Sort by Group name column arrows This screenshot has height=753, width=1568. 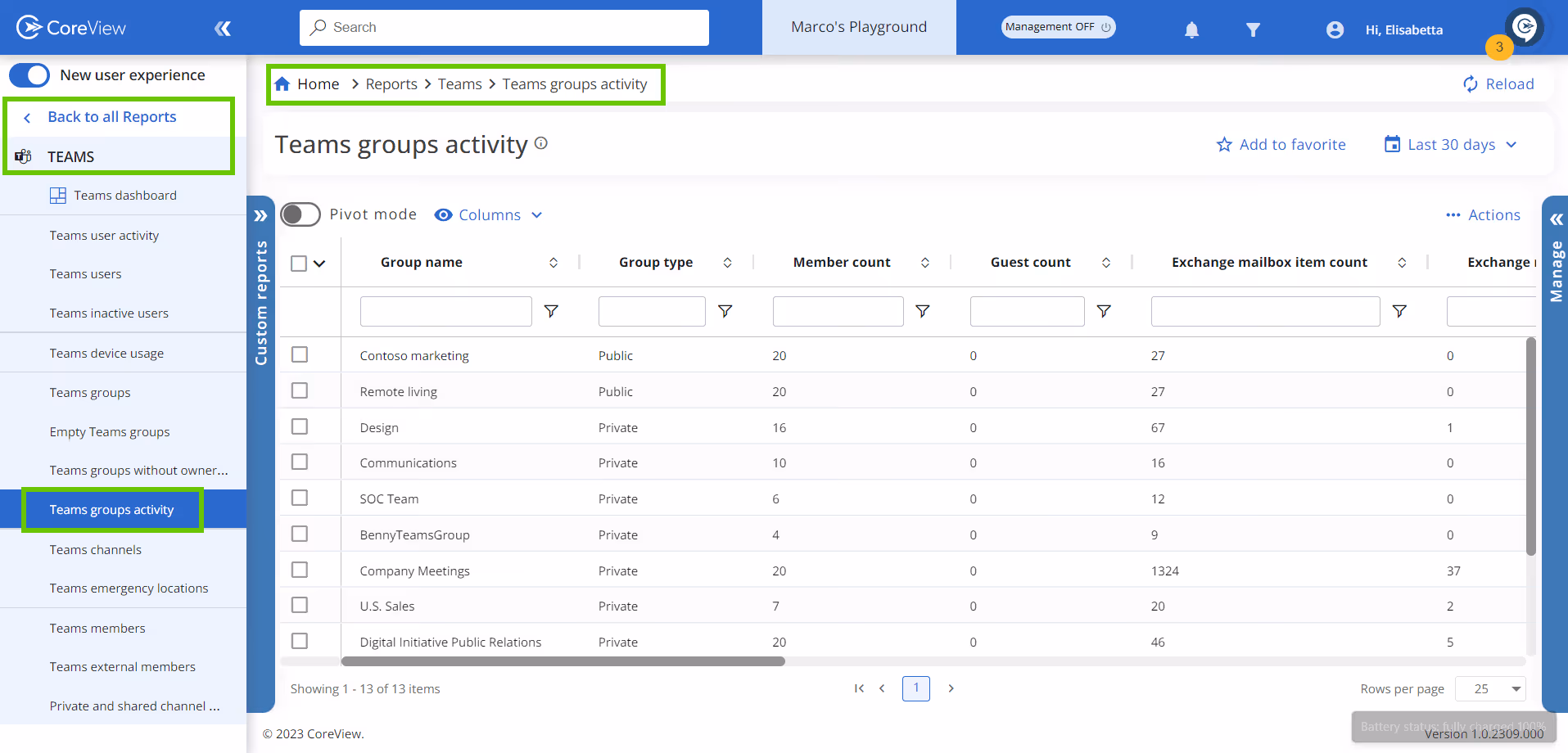[x=554, y=263]
